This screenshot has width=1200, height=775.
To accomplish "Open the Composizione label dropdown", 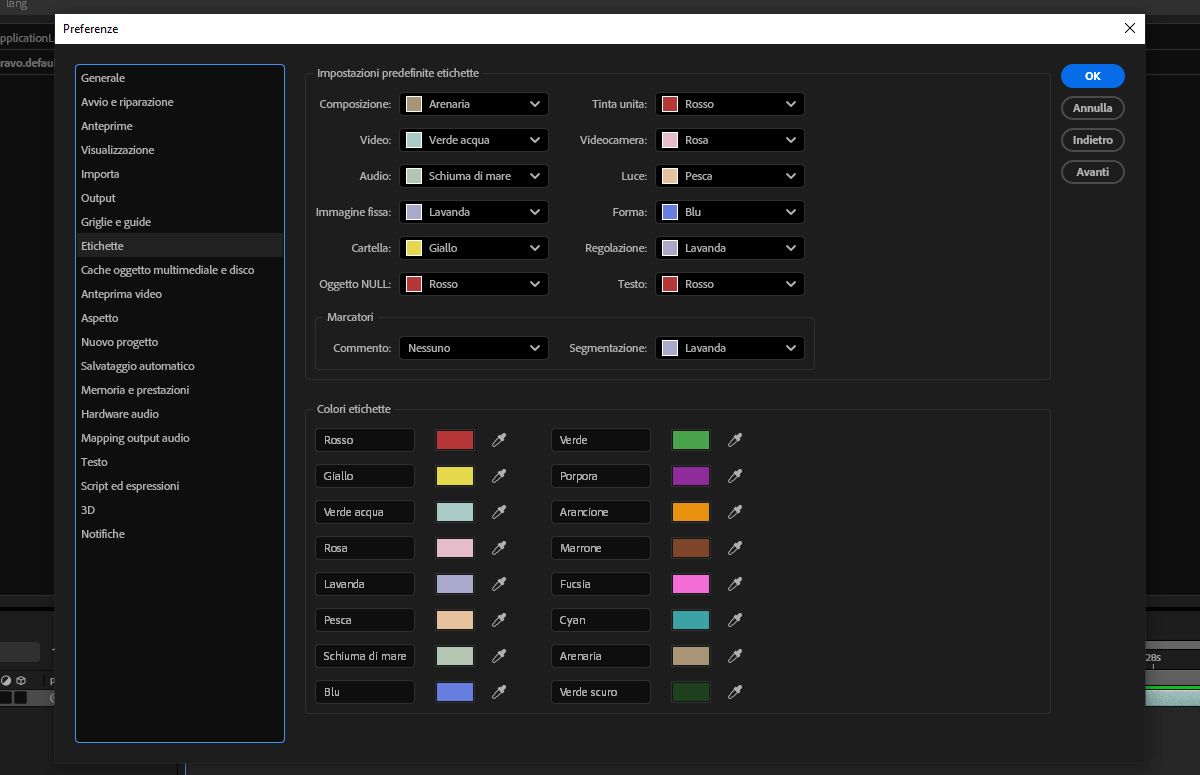I will [x=474, y=104].
